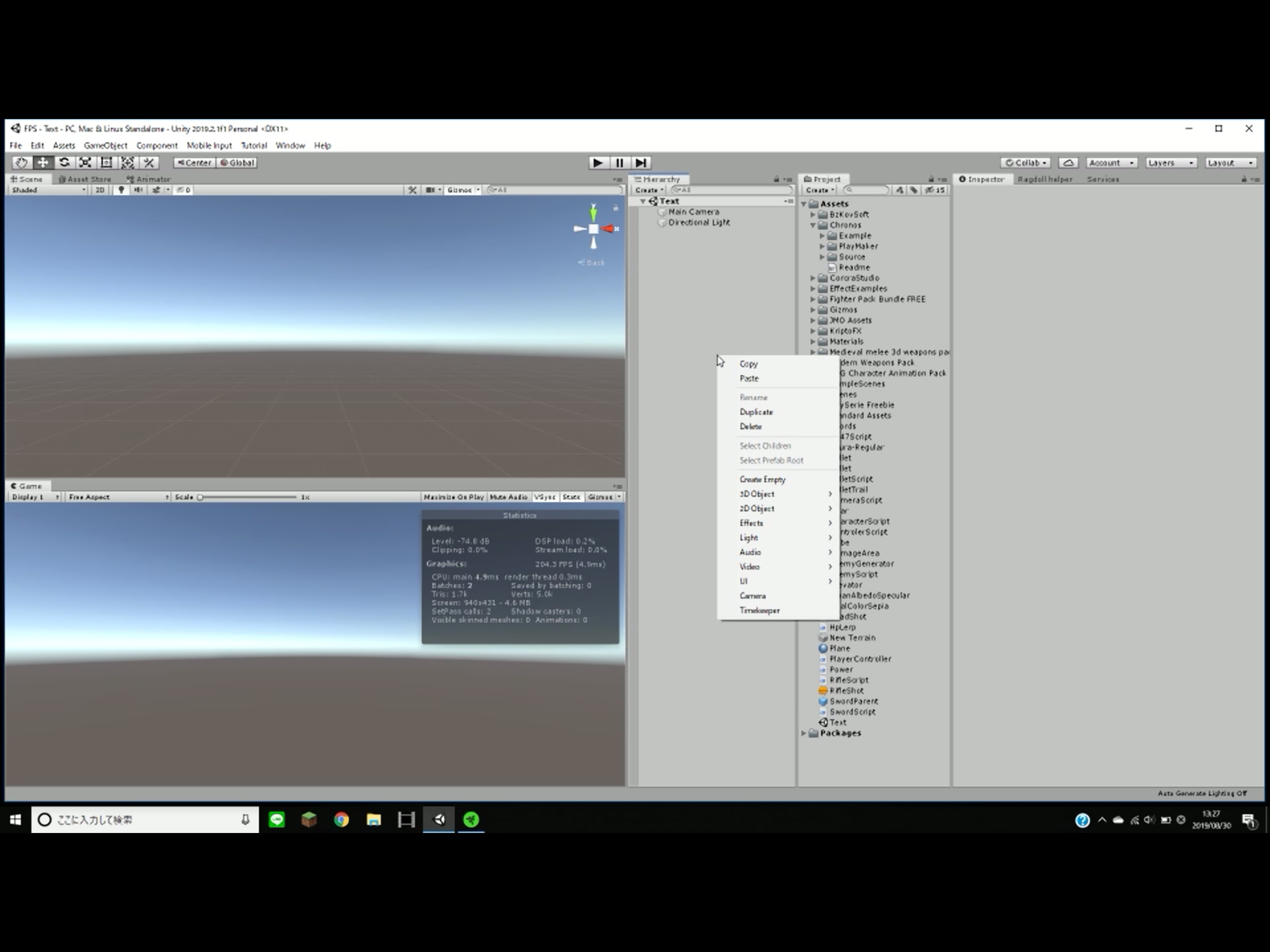Select the Hand tool in toolbar
Viewport: 1270px width, 952px height.
click(21, 163)
